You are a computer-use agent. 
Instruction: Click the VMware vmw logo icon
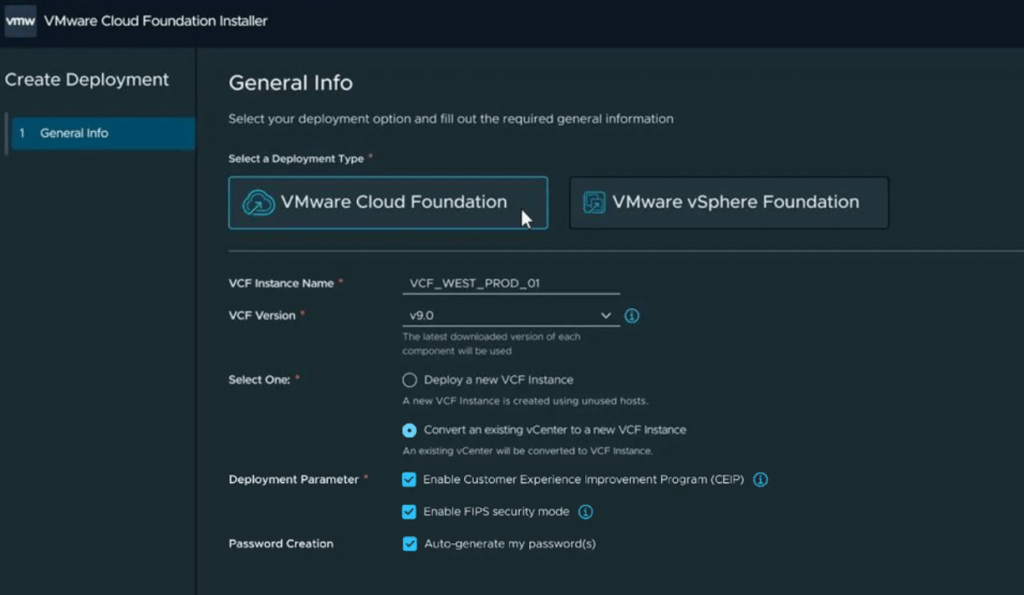point(20,21)
